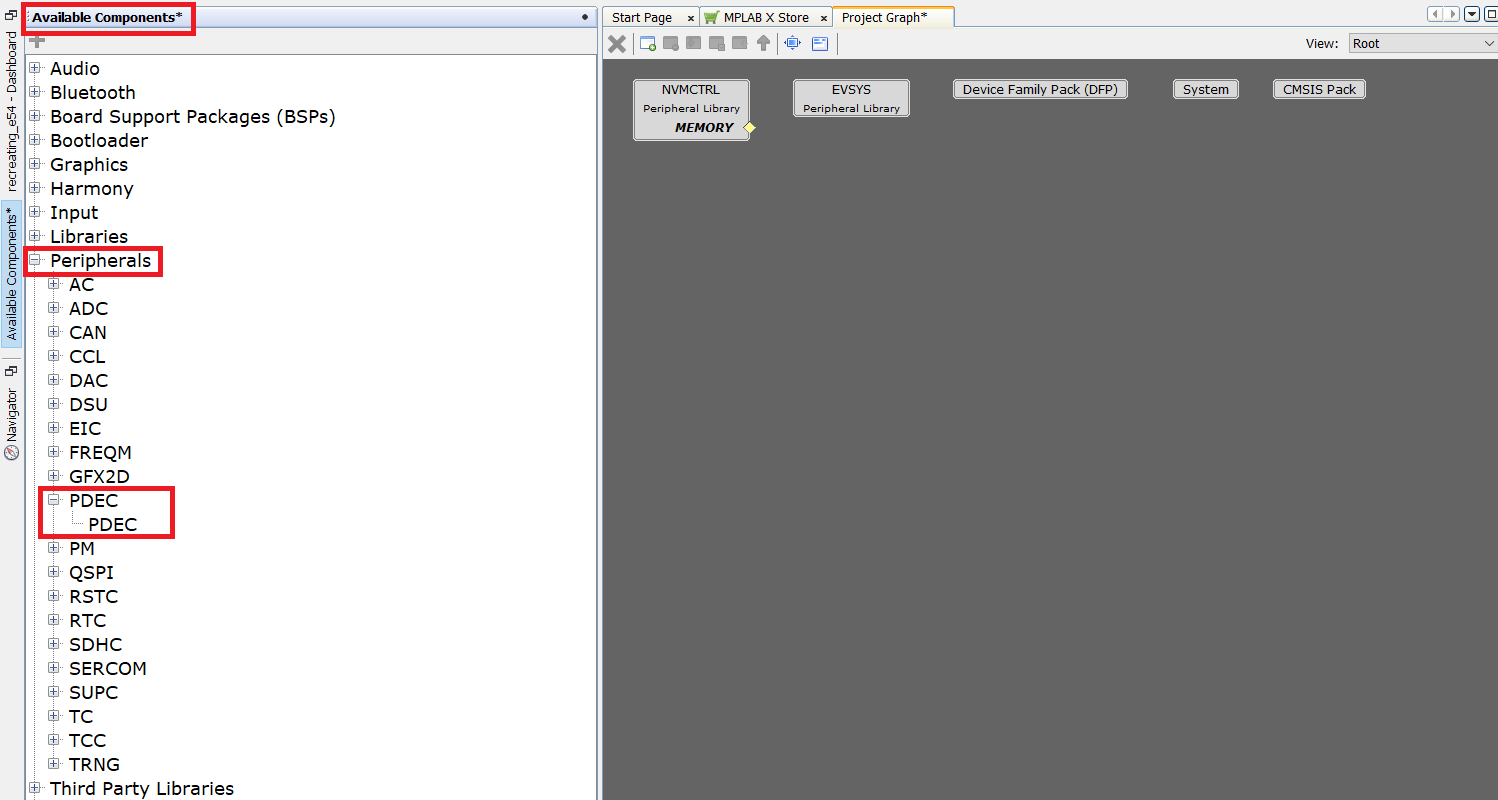Screen dimensions: 1498x800
Task: Expand the SERCOM tree node
Action: pyautogui.click(x=55, y=668)
